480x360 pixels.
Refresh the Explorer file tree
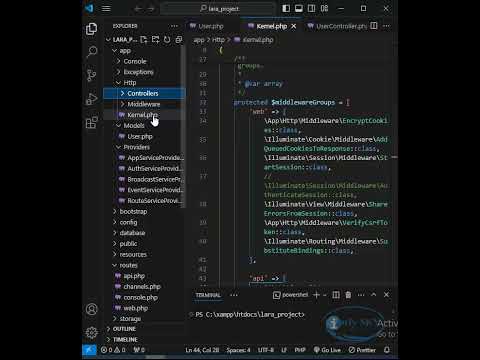[167, 40]
